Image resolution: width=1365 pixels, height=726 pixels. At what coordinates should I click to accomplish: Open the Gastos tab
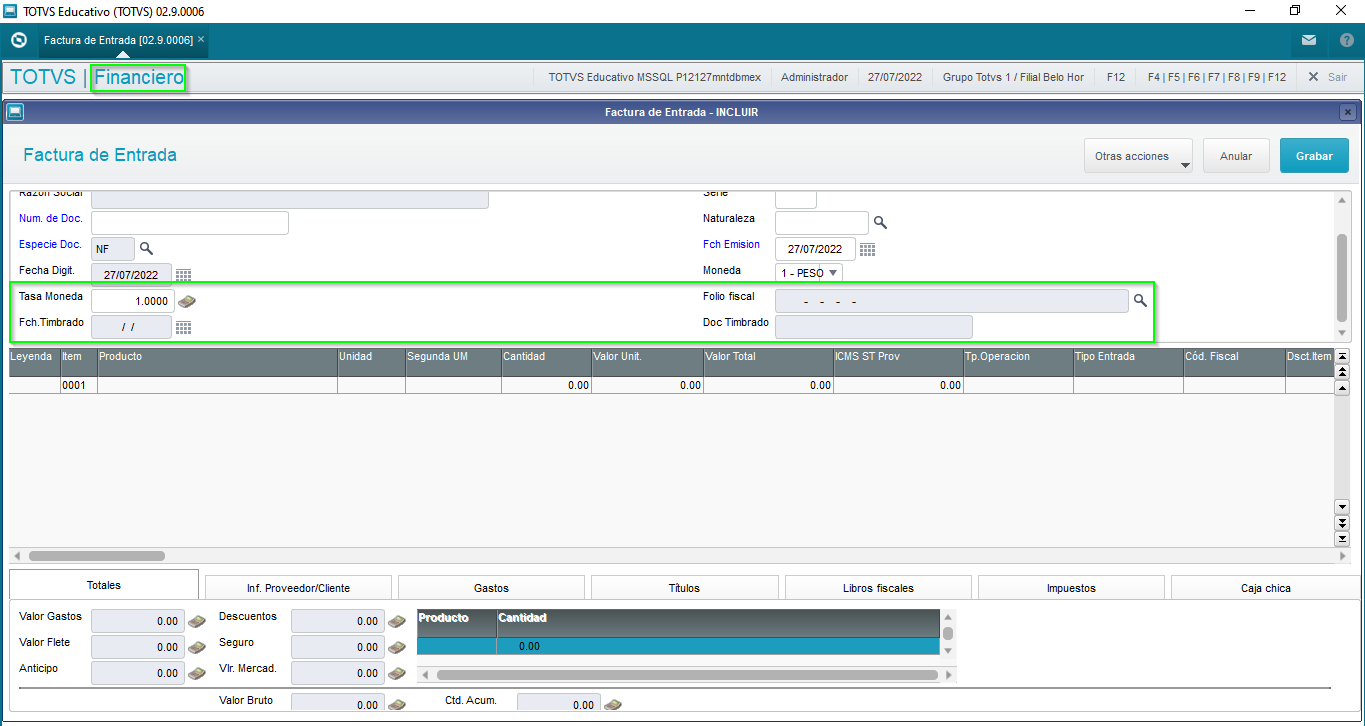491,588
